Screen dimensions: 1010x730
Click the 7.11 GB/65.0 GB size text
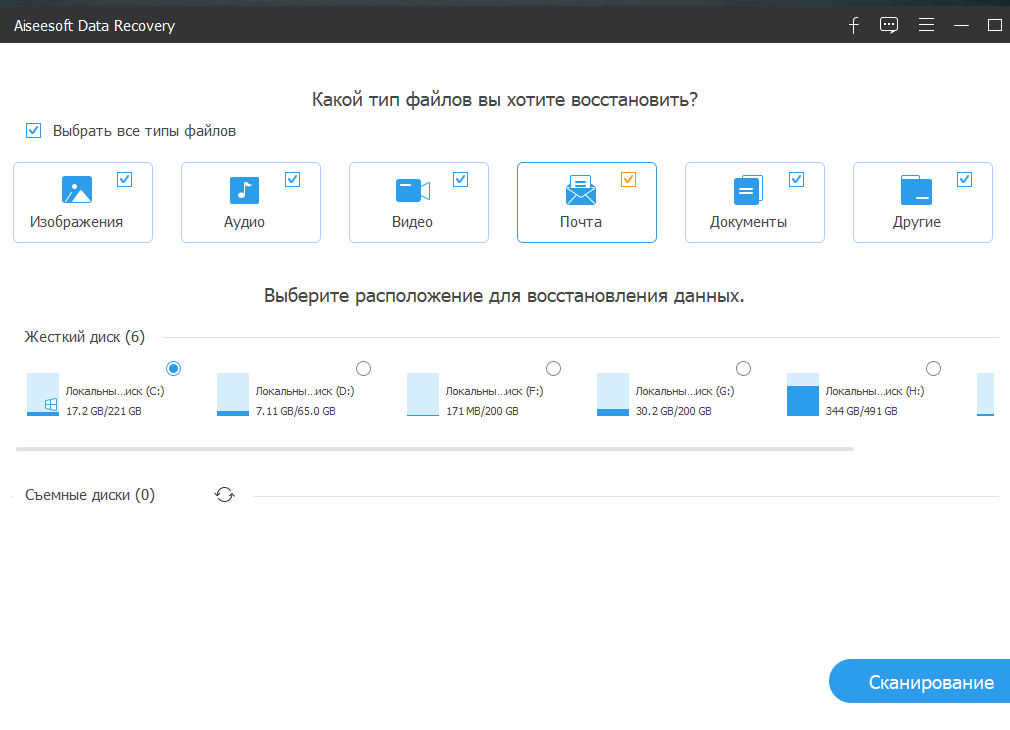coord(296,411)
